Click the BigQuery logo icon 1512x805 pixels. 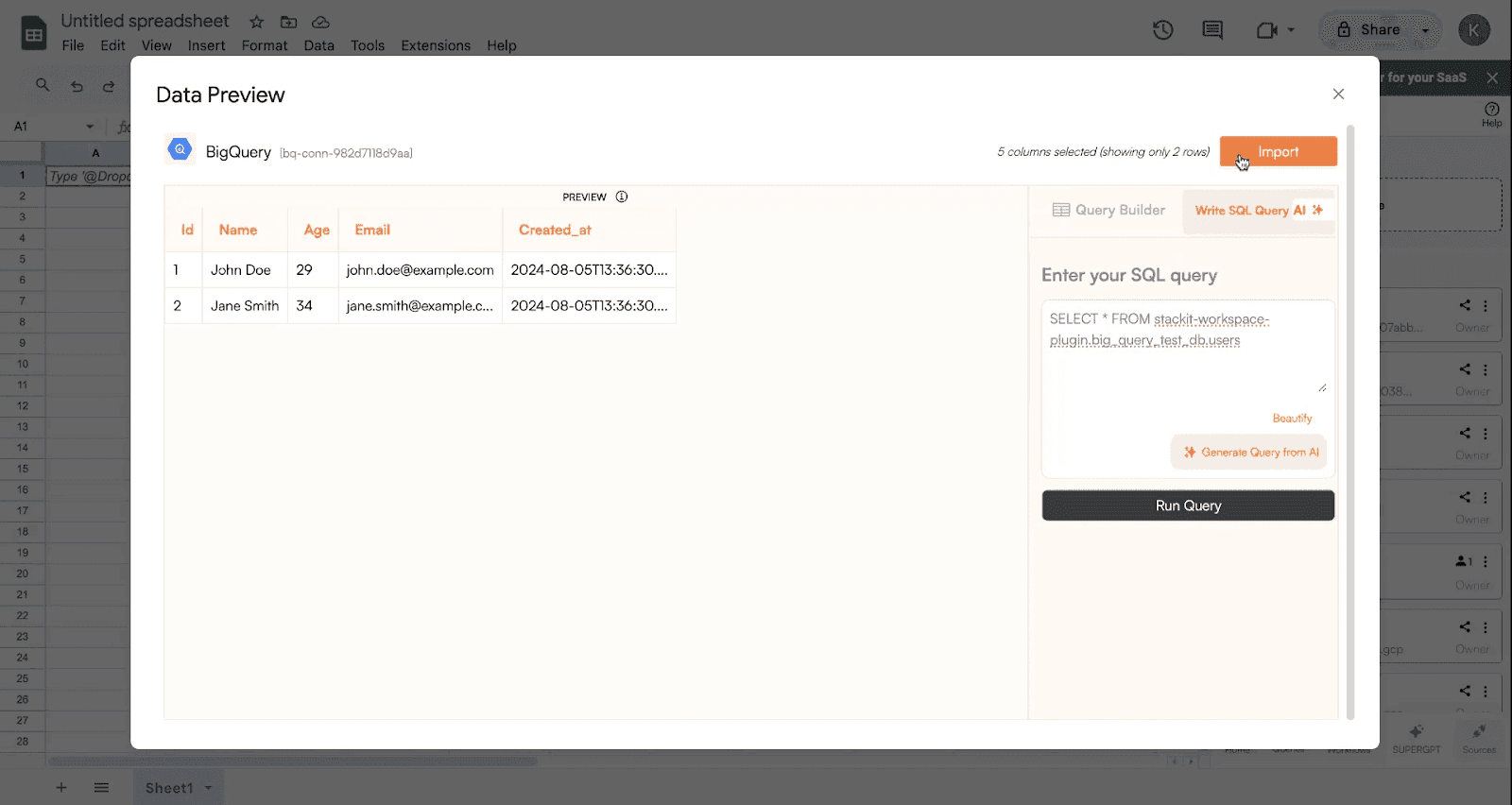pyautogui.click(x=180, y=149)
